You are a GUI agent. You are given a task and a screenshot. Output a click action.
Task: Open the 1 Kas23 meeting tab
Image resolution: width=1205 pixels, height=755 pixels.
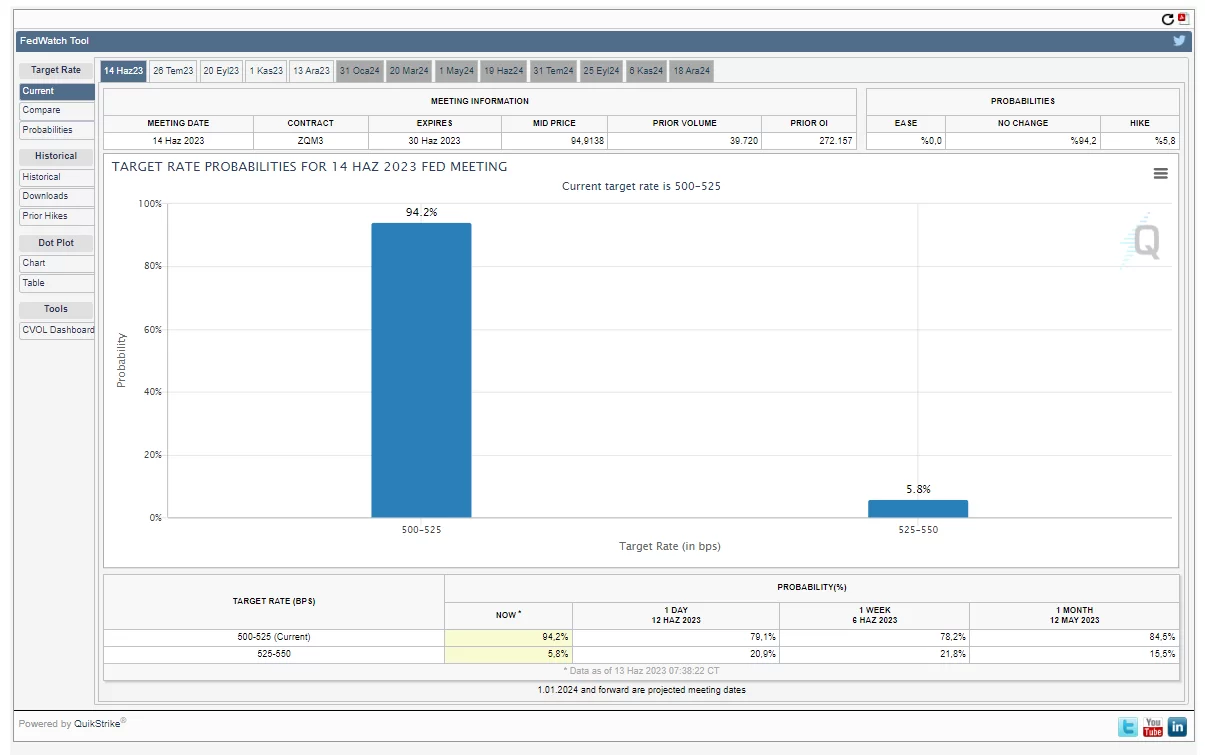click(x=266, y=71)
